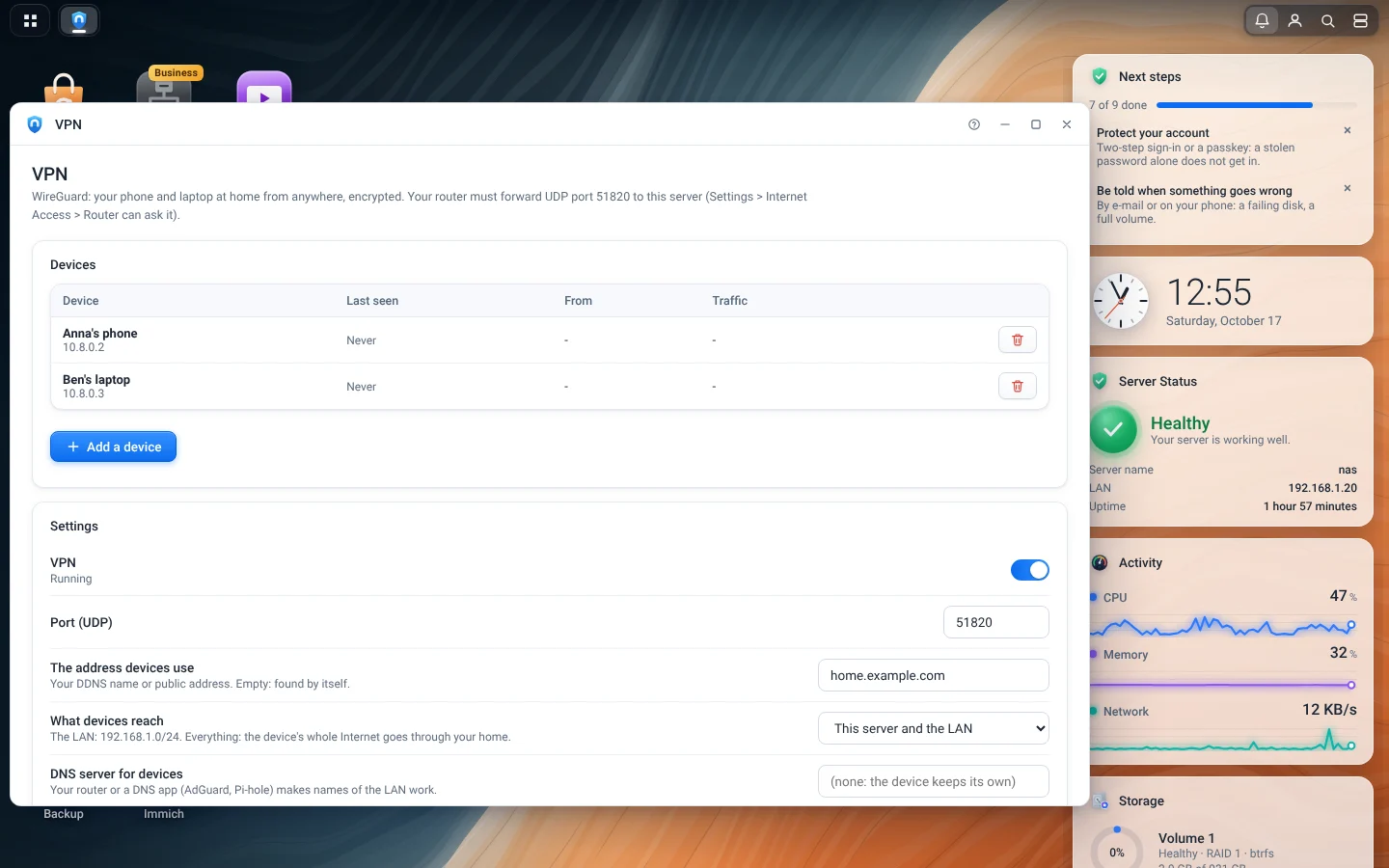Click the address devices use field

[x=934, y=675]
